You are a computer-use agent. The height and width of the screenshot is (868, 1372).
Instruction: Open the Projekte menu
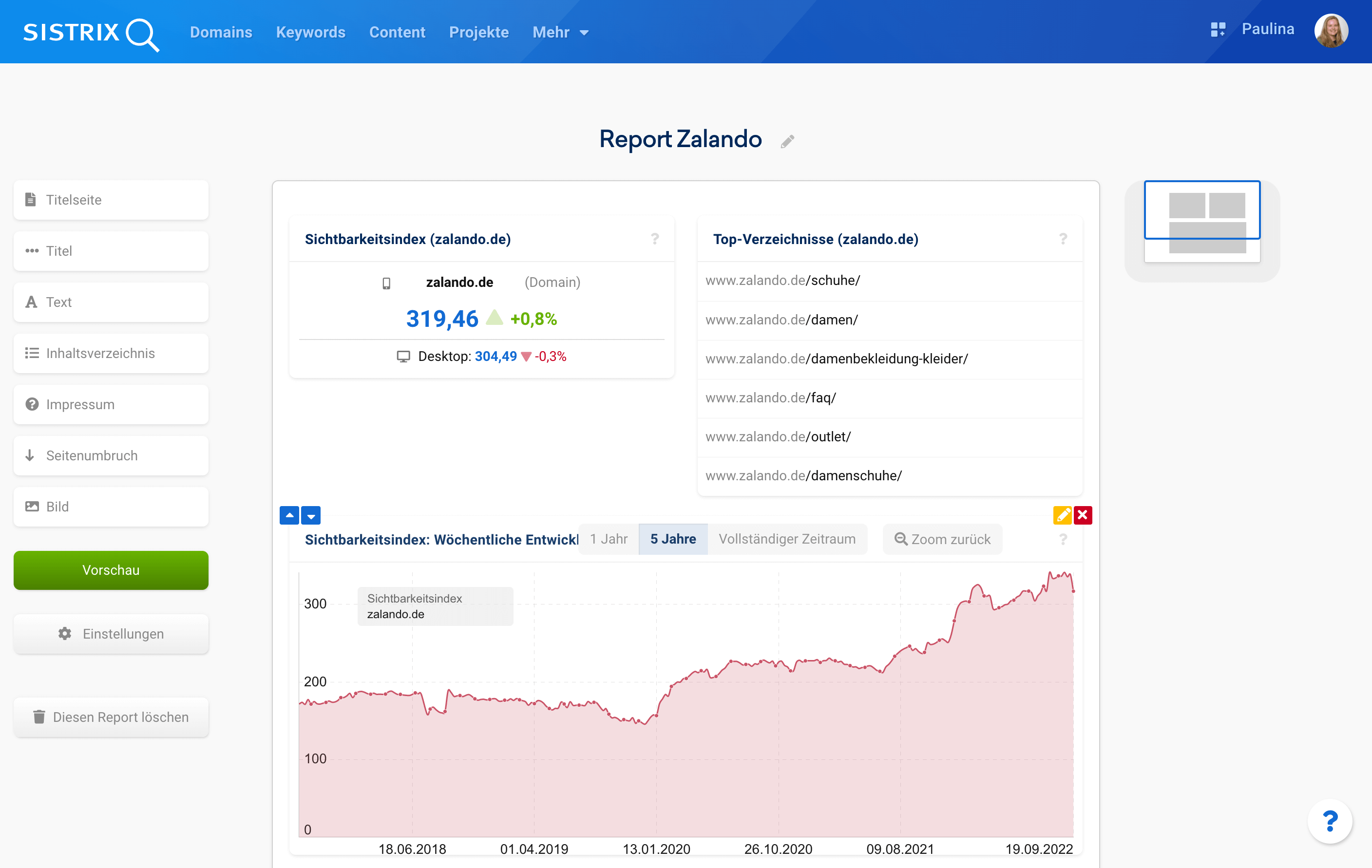(x=478, y=33)
